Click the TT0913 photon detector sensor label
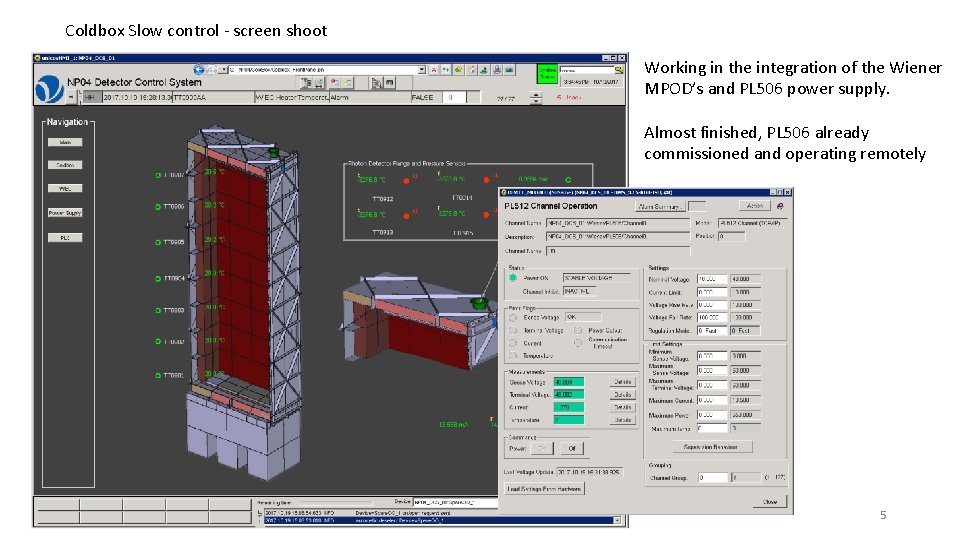The height and width of the screenshot is (540, 960). pyautogui.click(x=383, y=233)
